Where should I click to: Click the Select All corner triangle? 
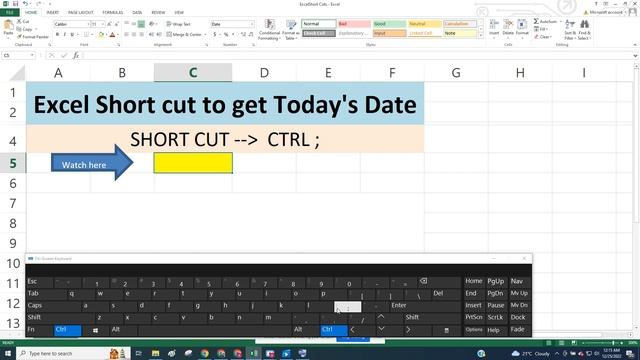tap(17, 73)
